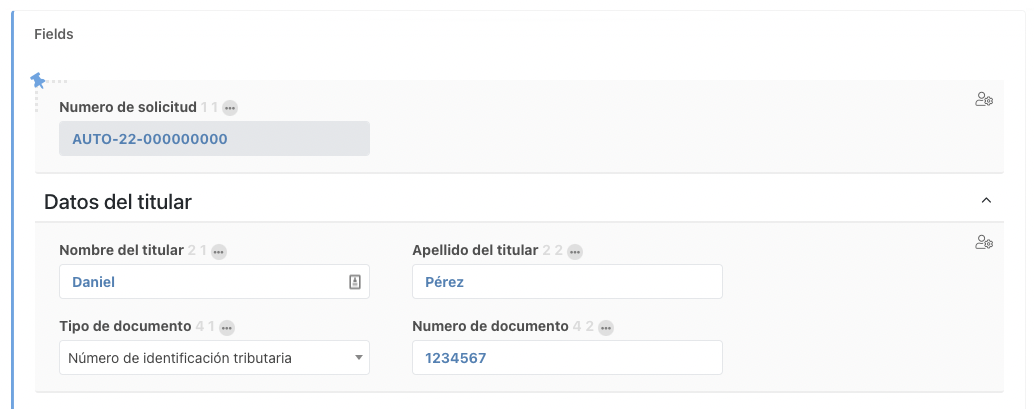Image resolution: width=1034 pixels, height=409 pixels.
Task: Click the Numero de solicitud label
Action: [x=128, y=107]
